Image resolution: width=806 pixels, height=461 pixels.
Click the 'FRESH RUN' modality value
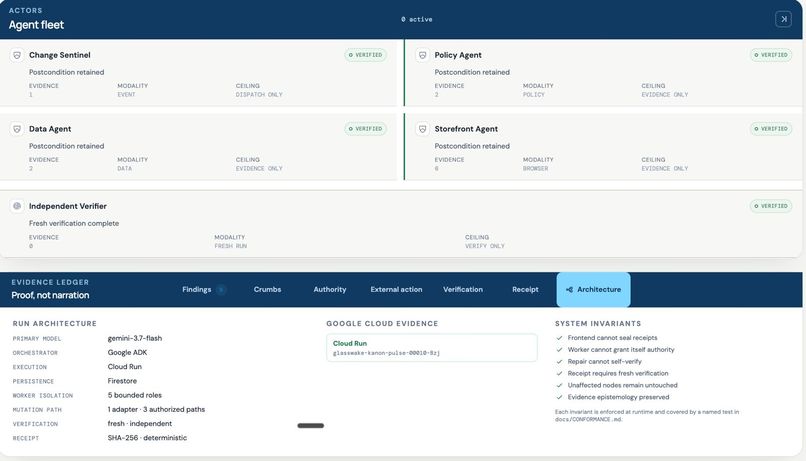click(230, 246)
